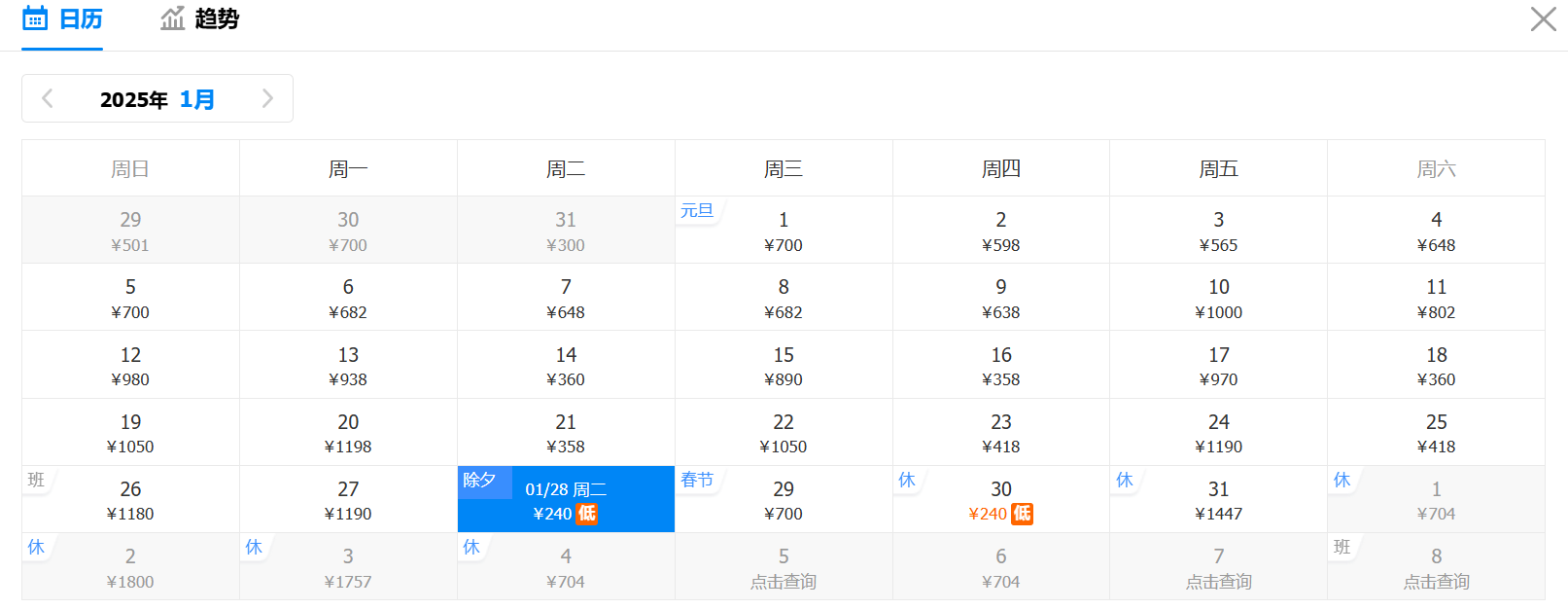This screenshot has width=1568, height=609.
Task: Select December 29 priced ¥501
Action: 130,231
